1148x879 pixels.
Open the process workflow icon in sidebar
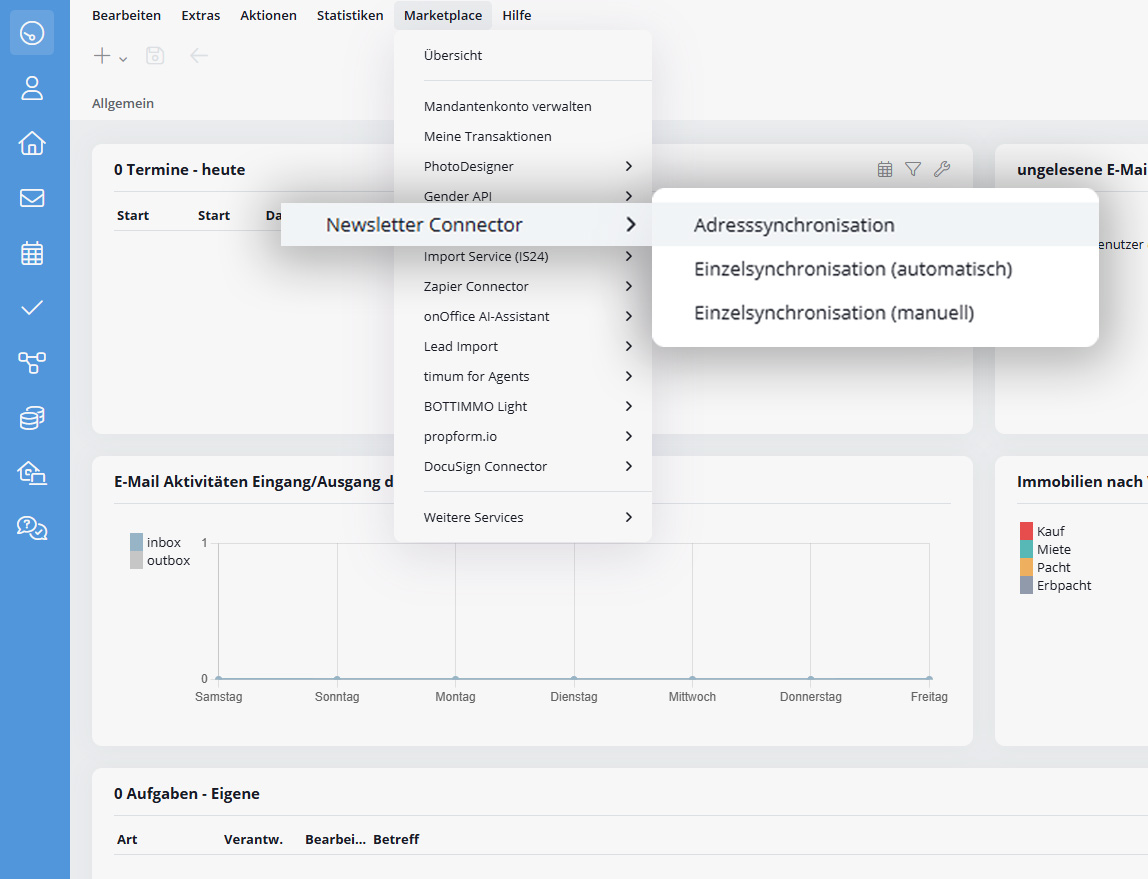(32, 362)
